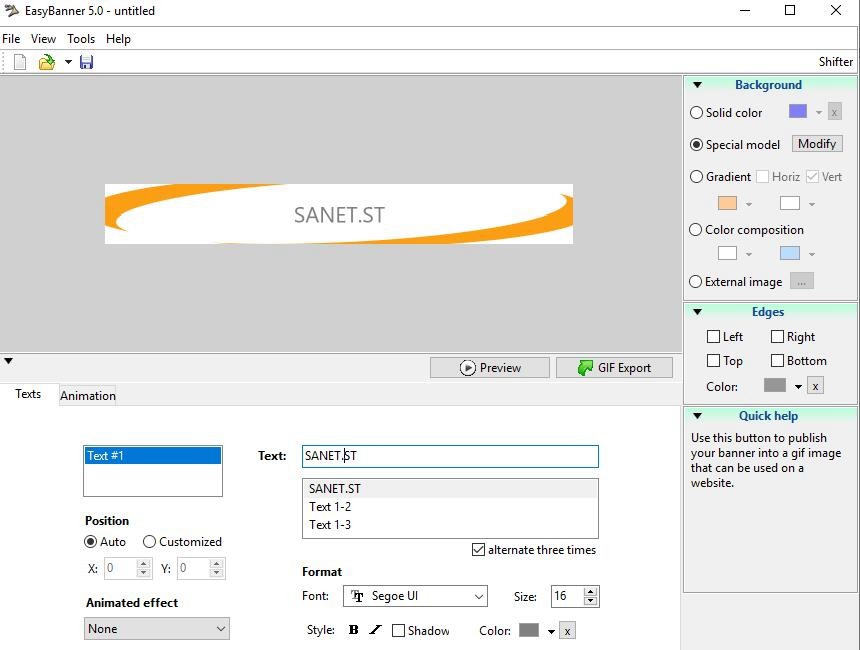
Task: Export the banner using GIF Export
Action: coord(614,368)
